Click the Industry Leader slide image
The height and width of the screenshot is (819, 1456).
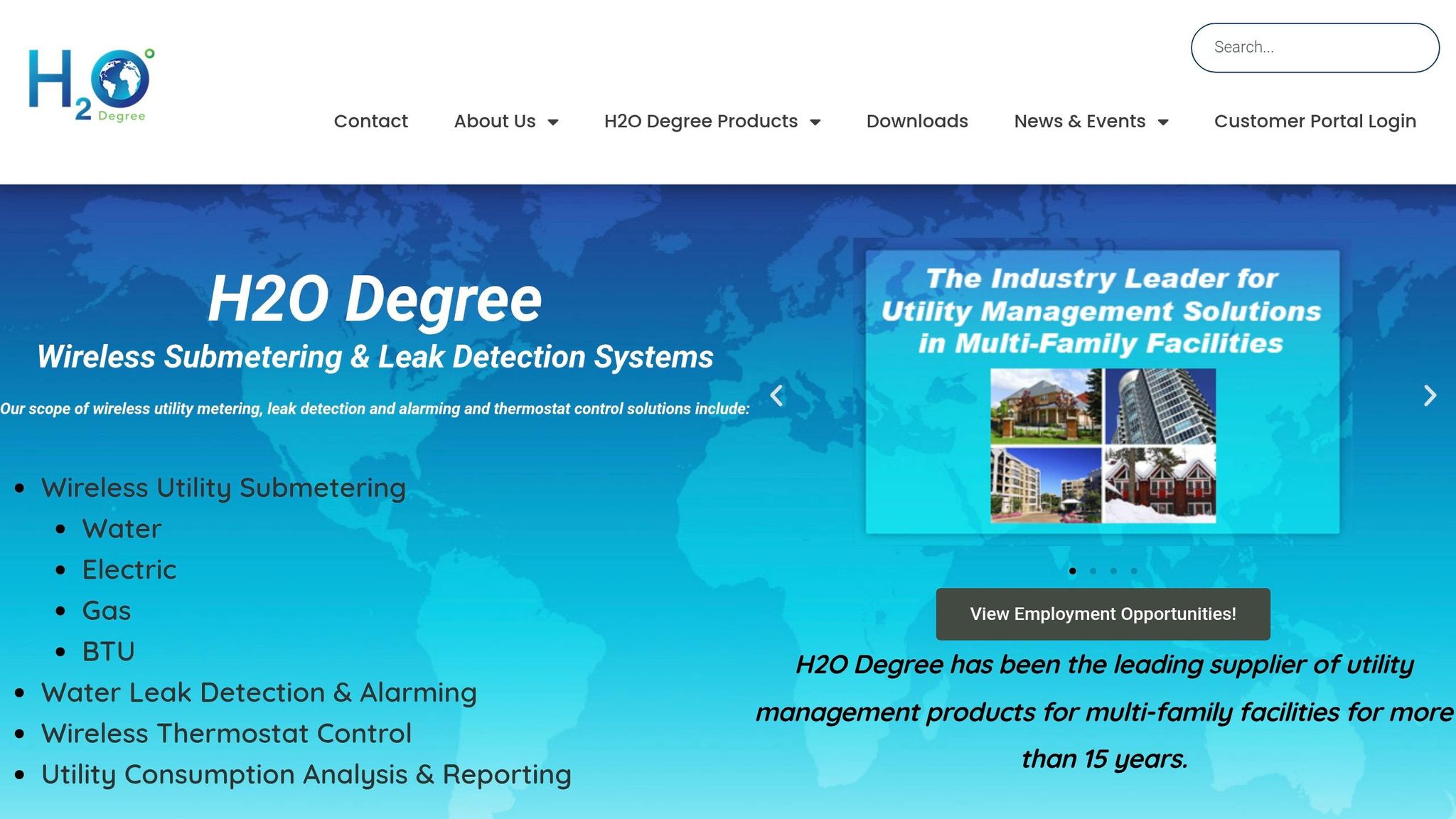(x=1103, y=392)
